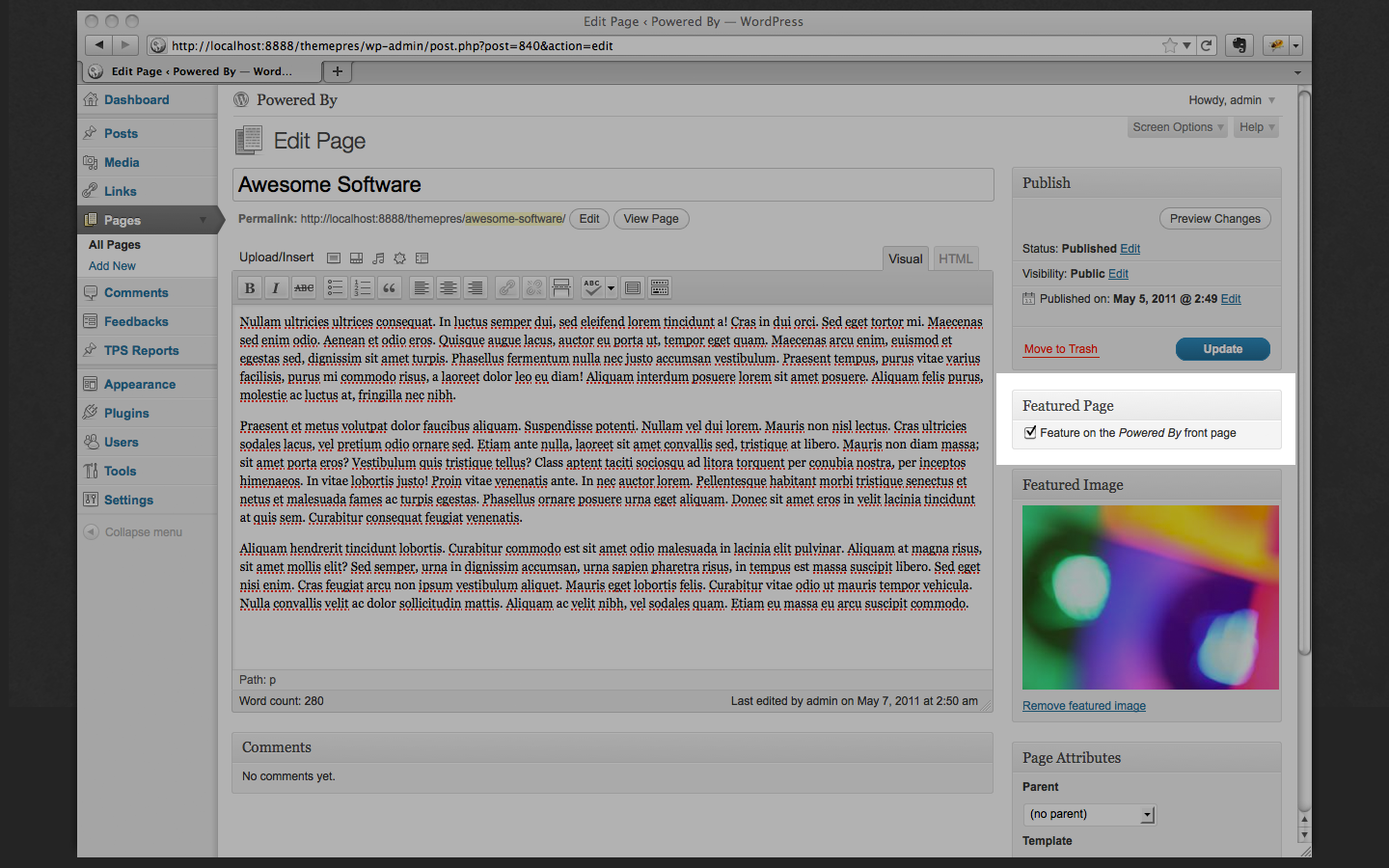
Task: Click the Awesome Software title field
Action: (x=613, y=185)
